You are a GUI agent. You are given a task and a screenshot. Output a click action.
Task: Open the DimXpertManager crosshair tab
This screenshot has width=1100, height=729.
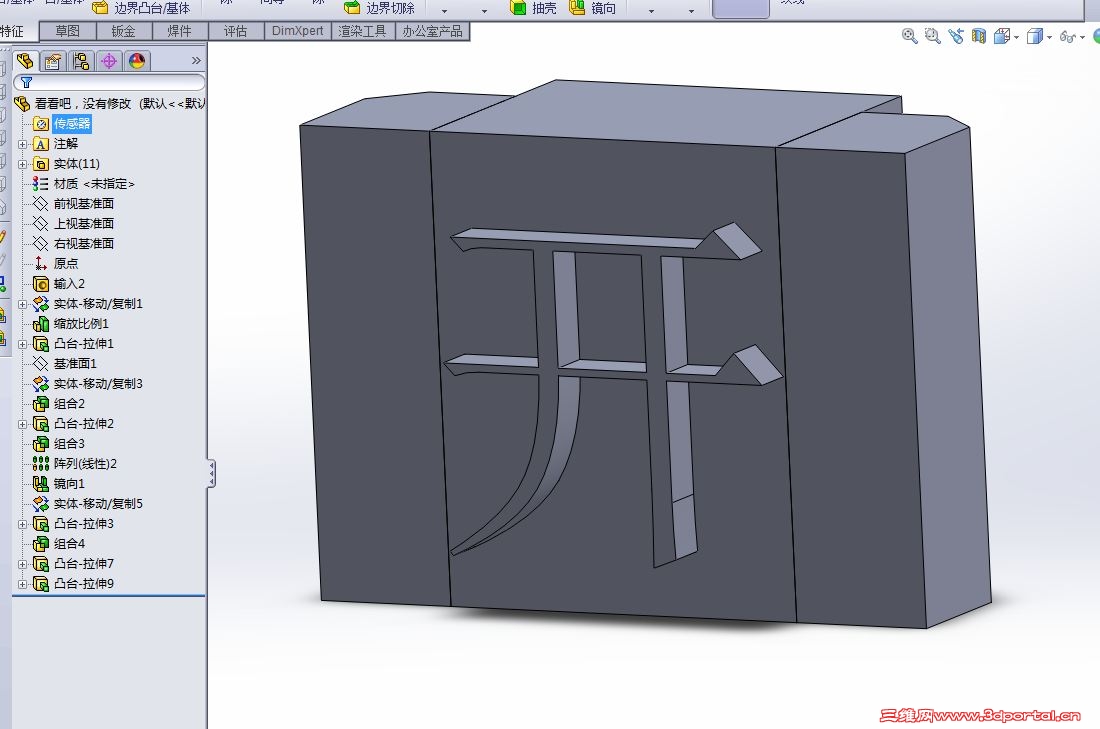click(x=109, y=61)
